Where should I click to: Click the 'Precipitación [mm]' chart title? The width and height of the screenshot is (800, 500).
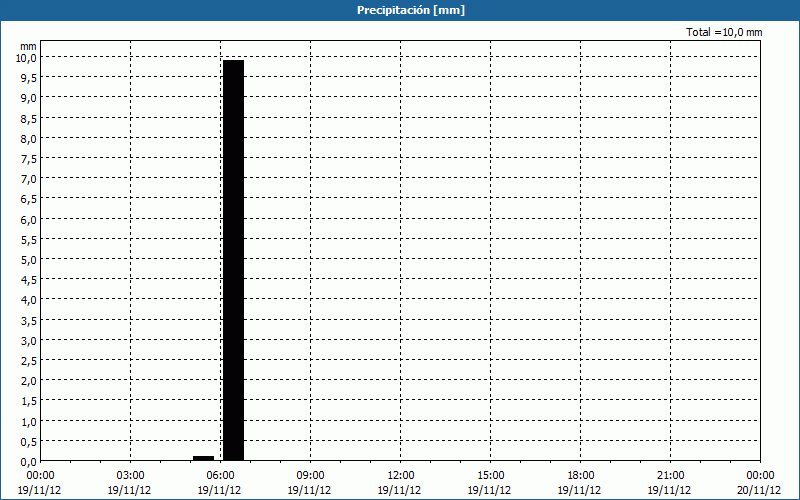coord(411,10)
